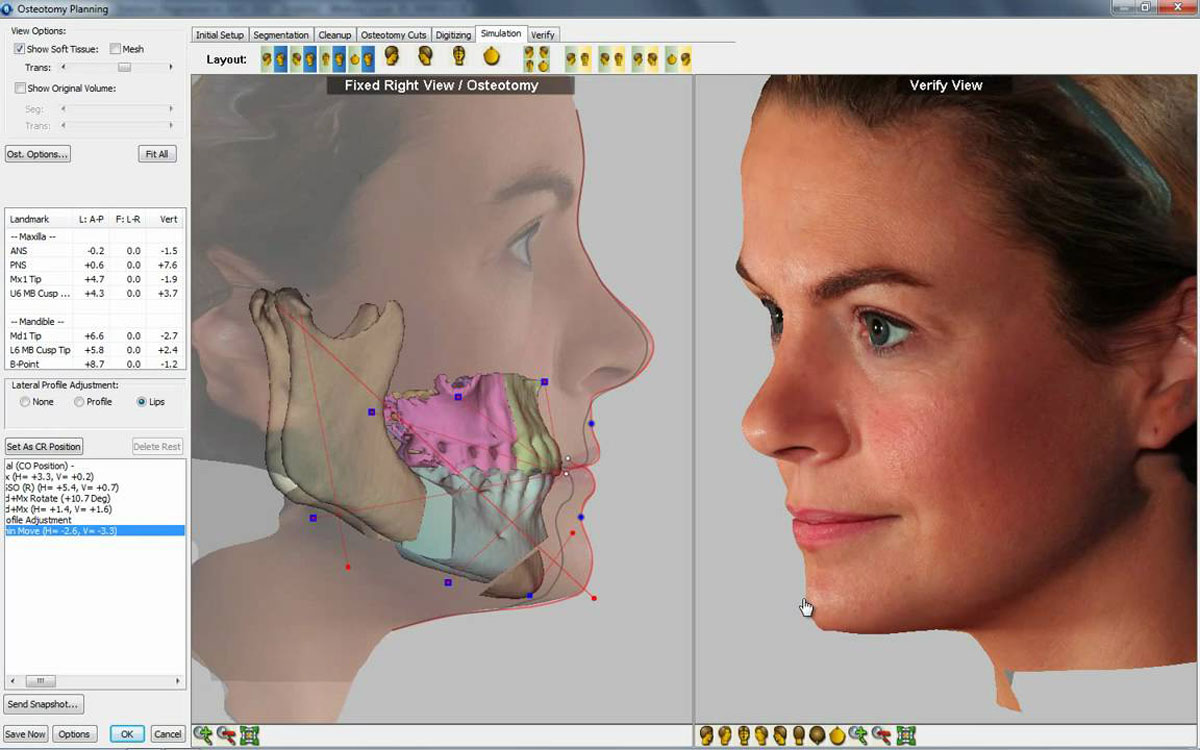Uncheck Show Soft Tissue checkbox
Viewport: 1200px width, 750px height.
[20, 48]
